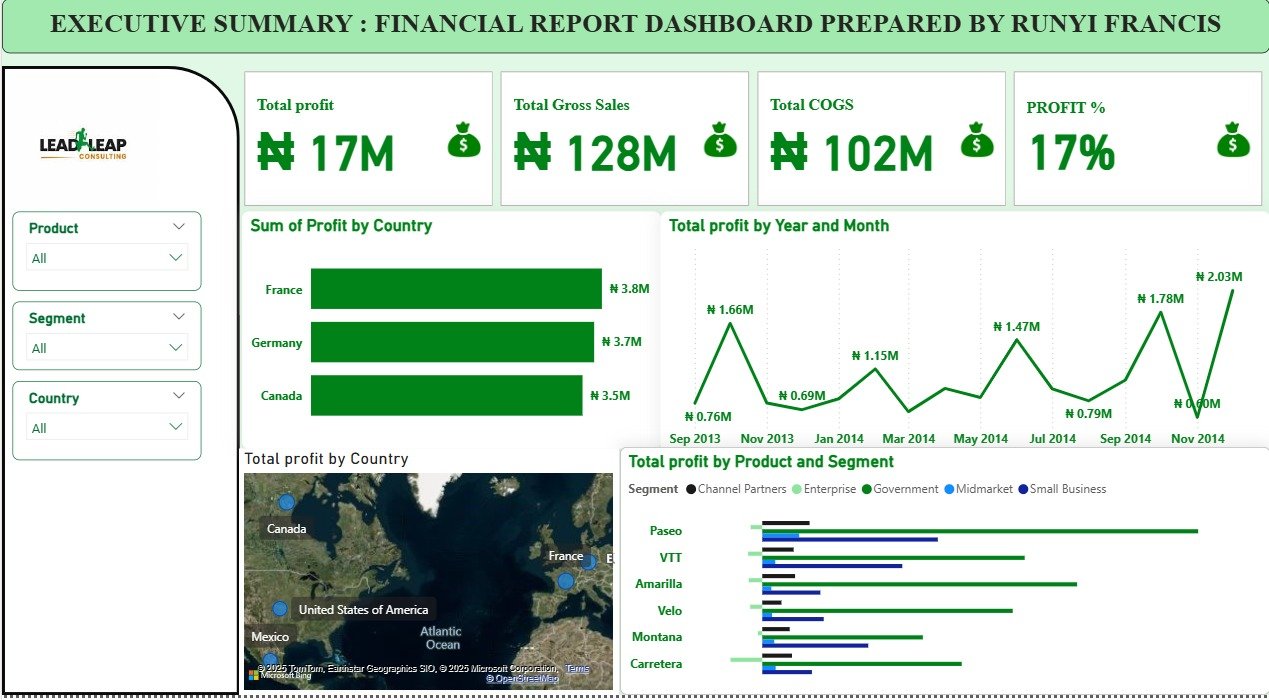Viewport: 1269px width, 700px height.
Task: Collapse the Country slicer header chevron
Action: point(179,396)
